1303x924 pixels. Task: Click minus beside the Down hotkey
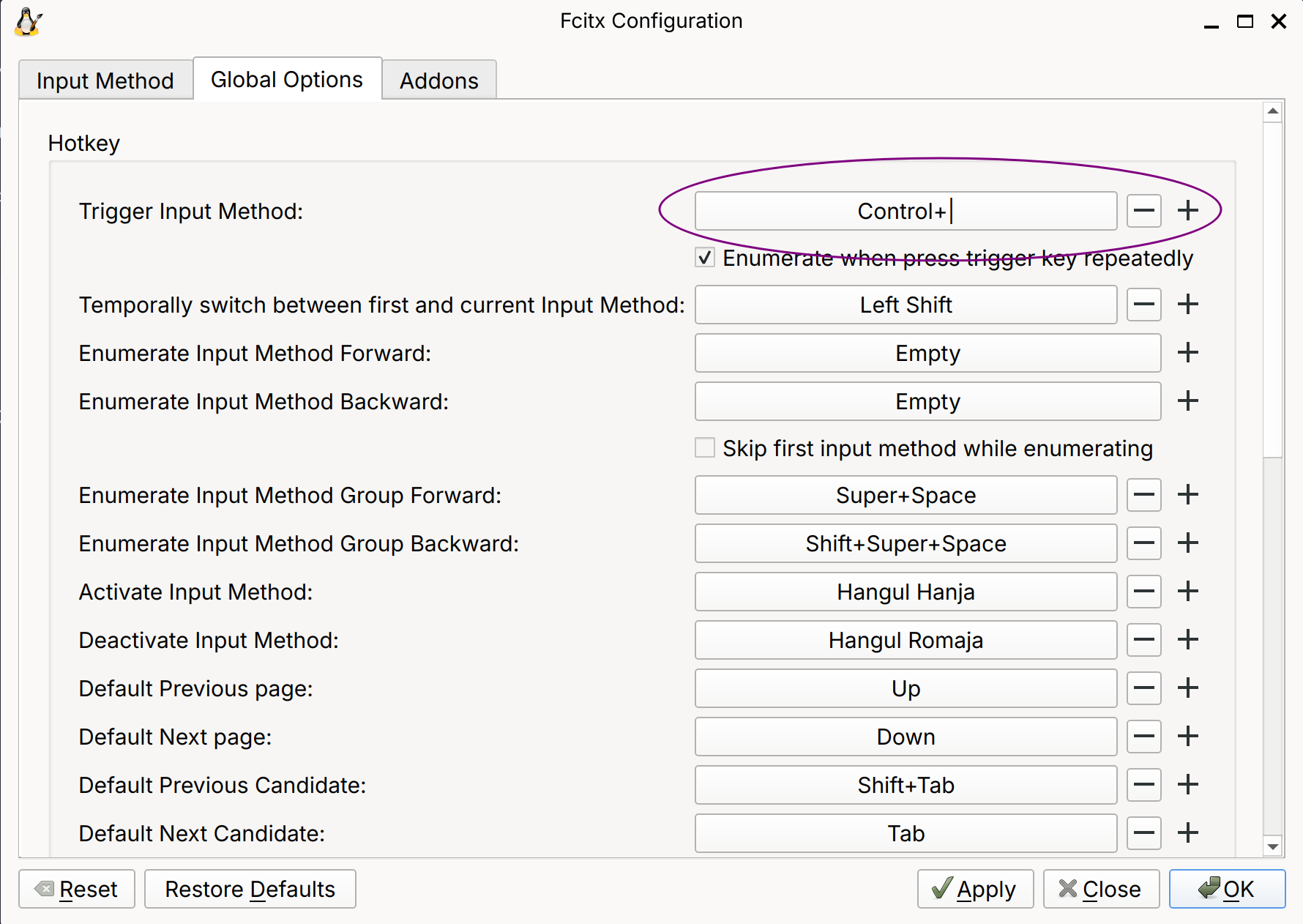(x=1144, y=737)
